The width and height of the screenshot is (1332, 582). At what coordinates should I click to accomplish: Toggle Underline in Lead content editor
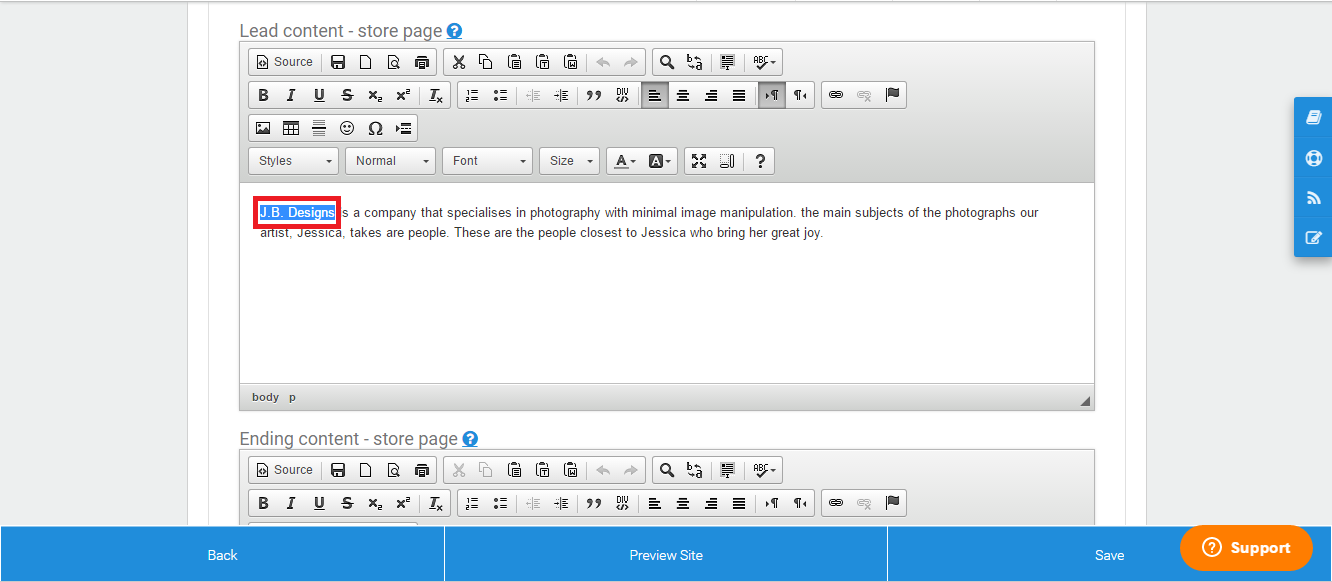pos(319,96)
